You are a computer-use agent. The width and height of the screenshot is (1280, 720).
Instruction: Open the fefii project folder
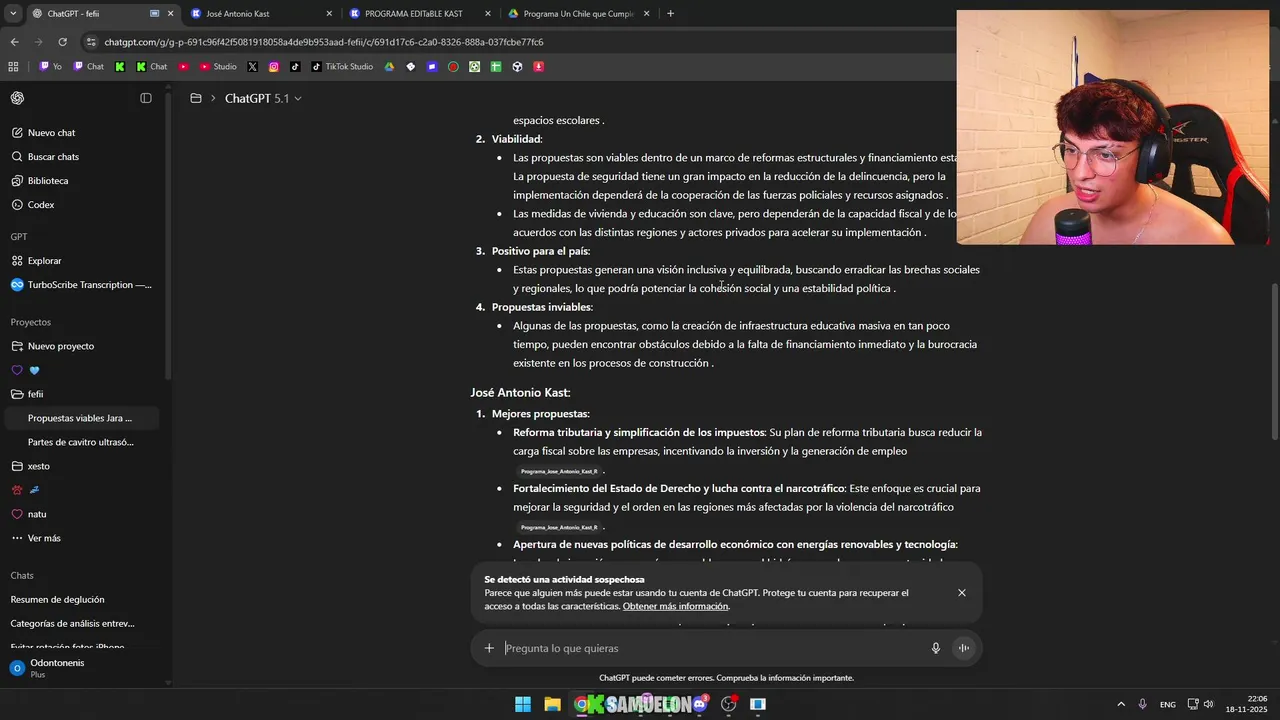click(x=82, y=394)
